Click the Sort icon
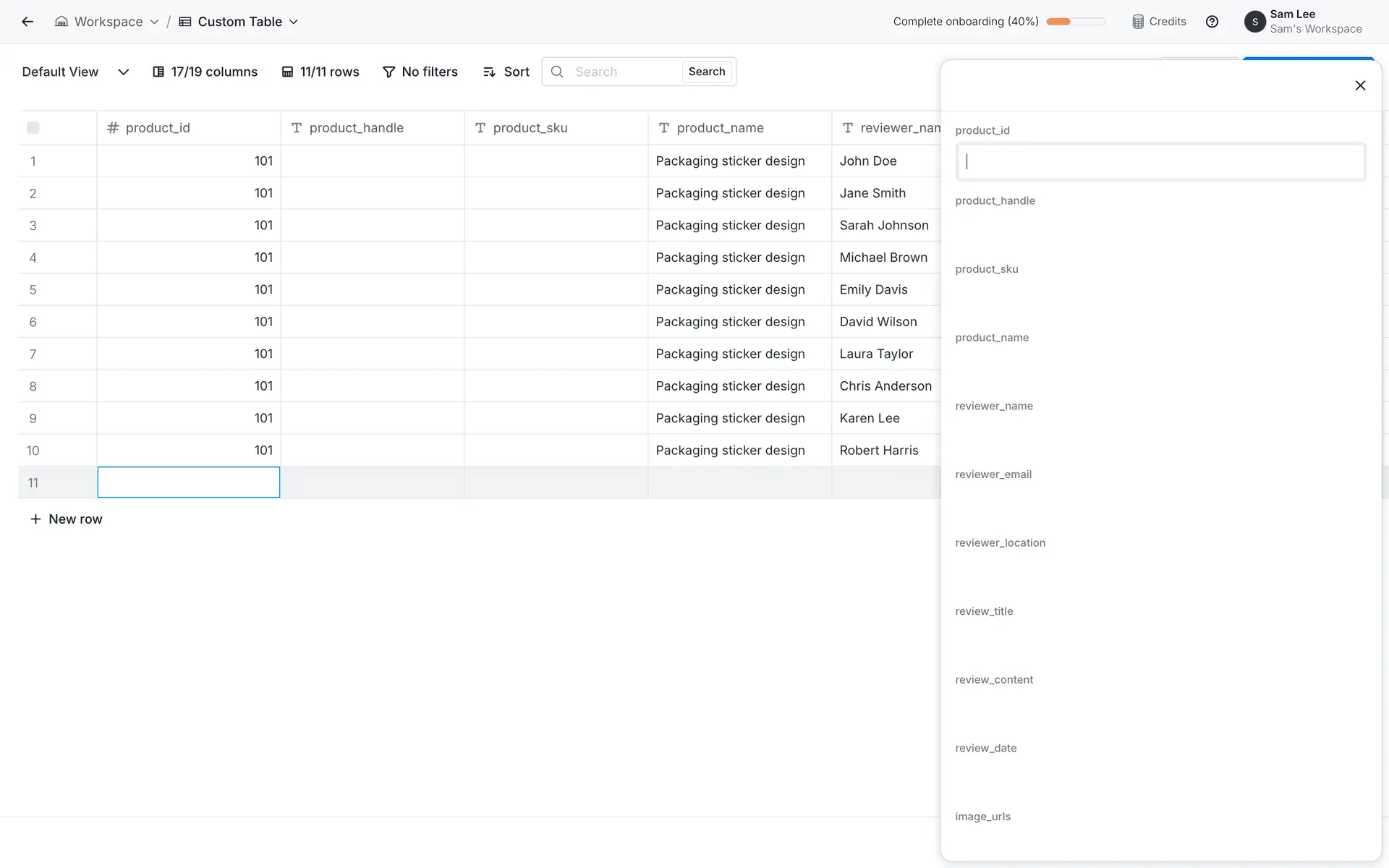Screen dimensions: 1389x868 tap(490, 72)
